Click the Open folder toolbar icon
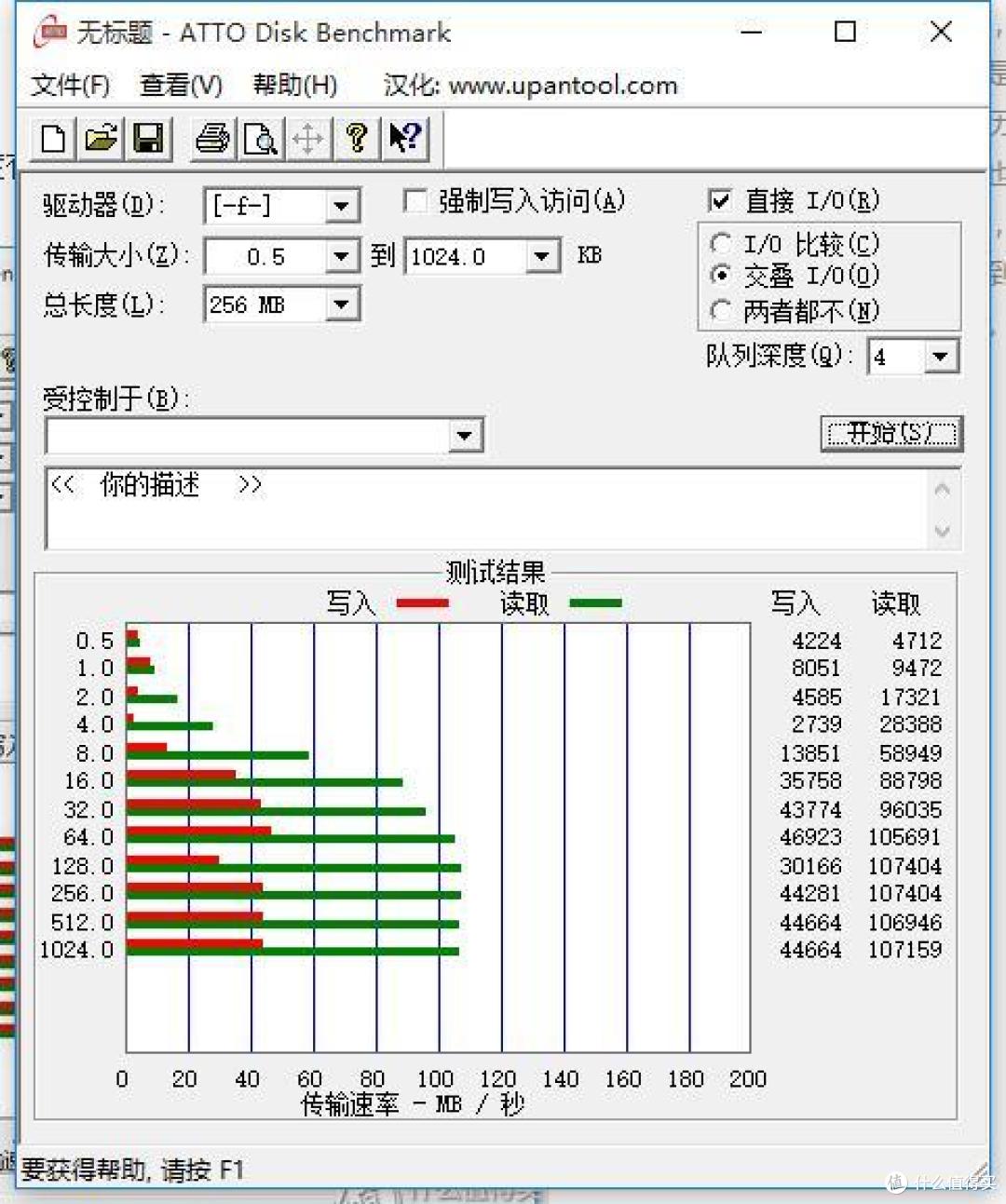The image size is (1006, 1204). point(102,139)
